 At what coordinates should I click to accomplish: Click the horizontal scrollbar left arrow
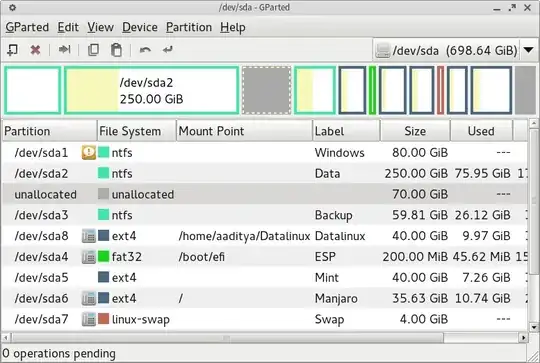click(x=6, y=338)
